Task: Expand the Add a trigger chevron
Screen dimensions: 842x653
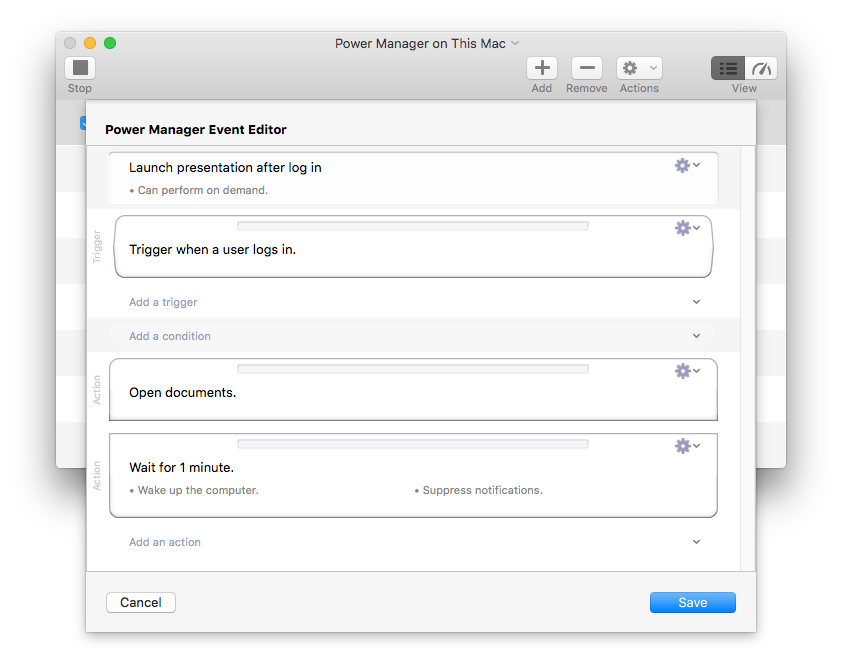Action: (x=696, y=302)
